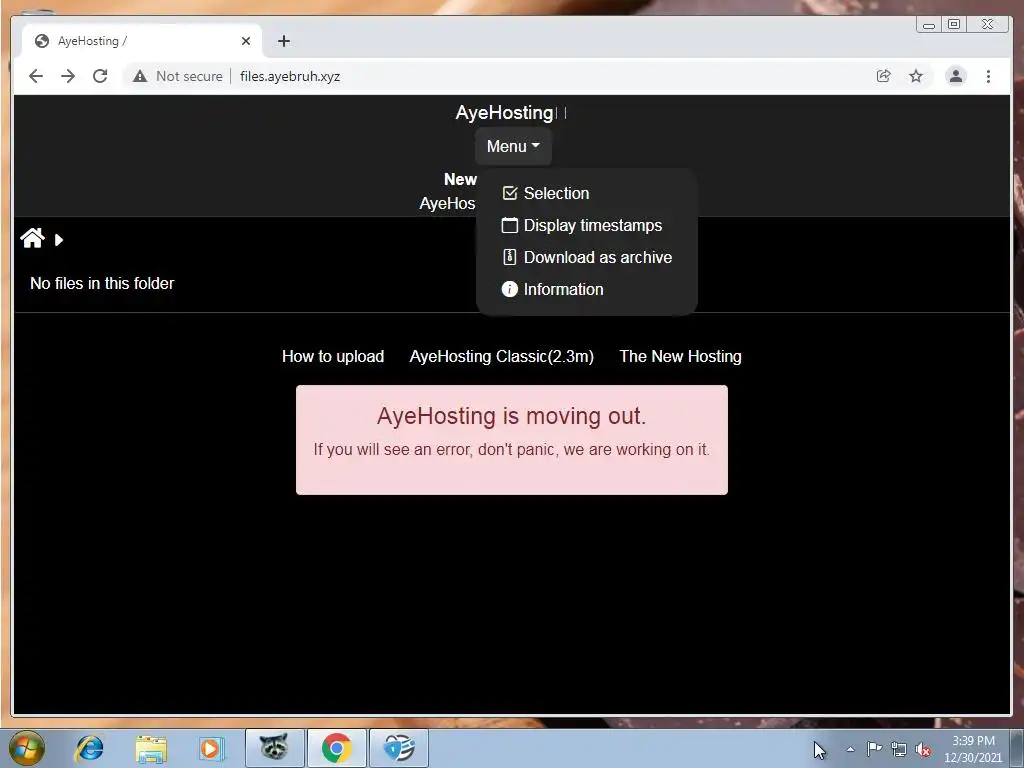Bookmark this page with the star

(916, 76)
